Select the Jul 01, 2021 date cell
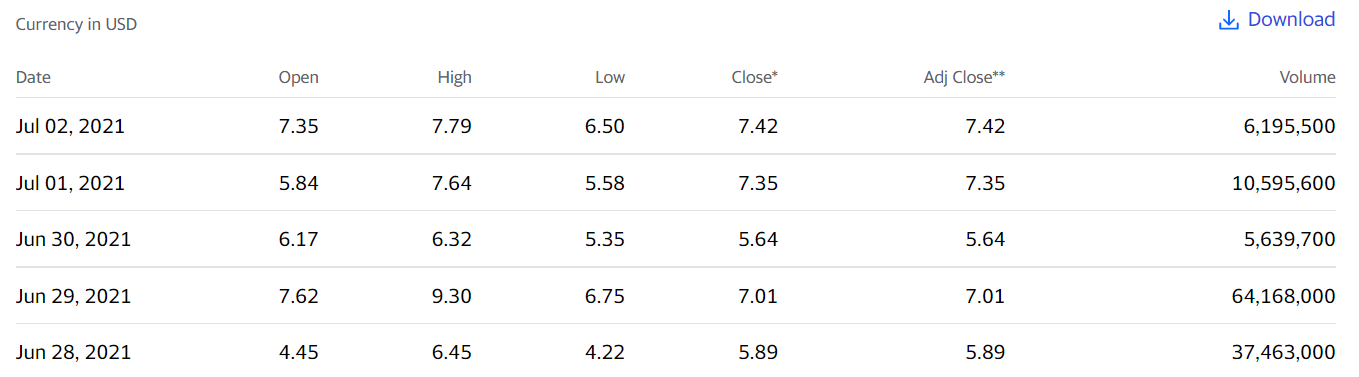Screen dimensions: 1359x377 (70, 184)
